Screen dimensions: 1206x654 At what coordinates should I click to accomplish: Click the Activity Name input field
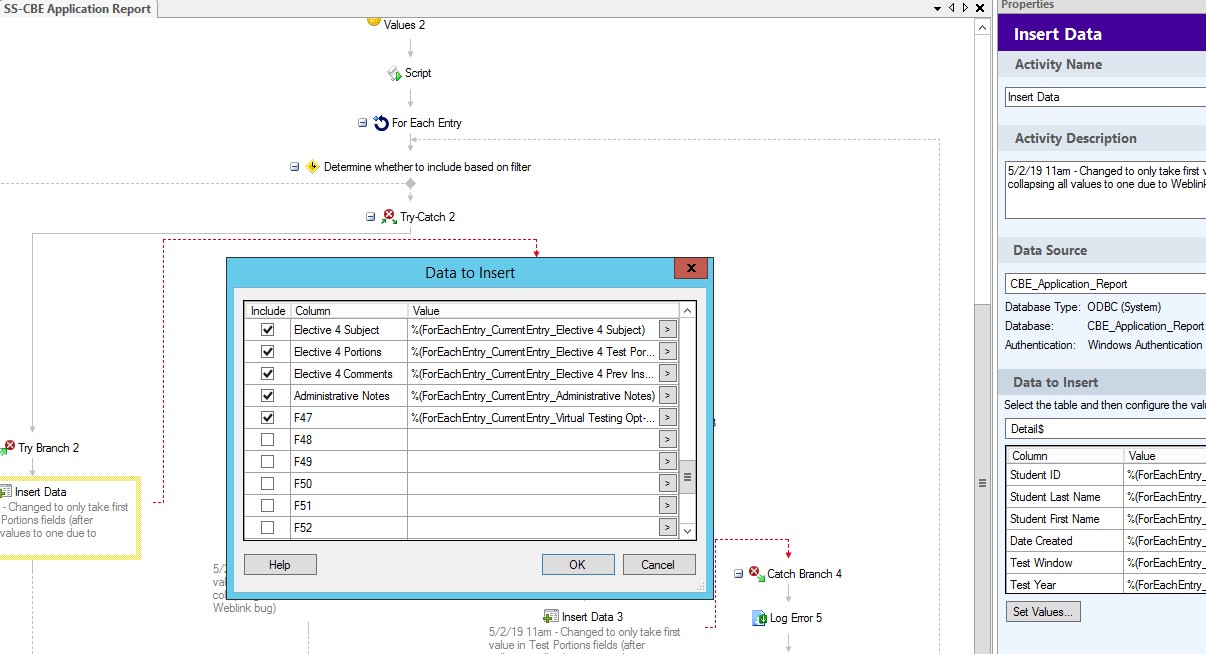[x=1104, y=97]
